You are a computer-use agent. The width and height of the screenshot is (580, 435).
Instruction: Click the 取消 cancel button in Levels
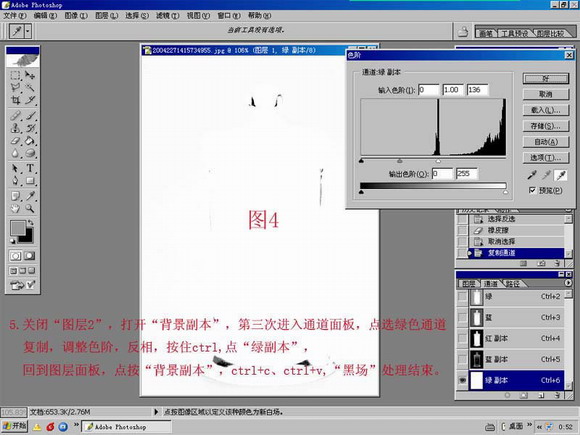(546, 94)
